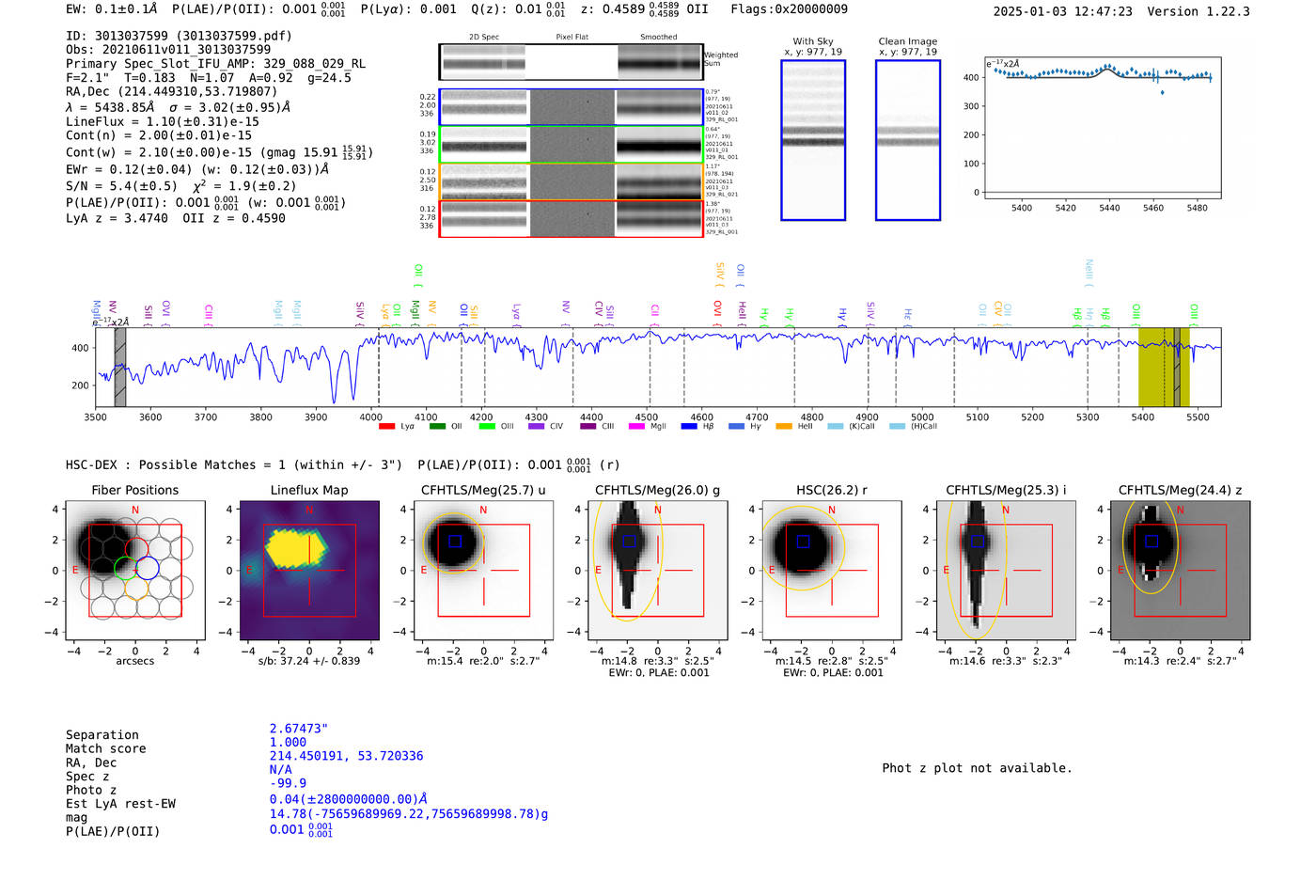Click the Spec z value N/A

[x=281, y=769]
